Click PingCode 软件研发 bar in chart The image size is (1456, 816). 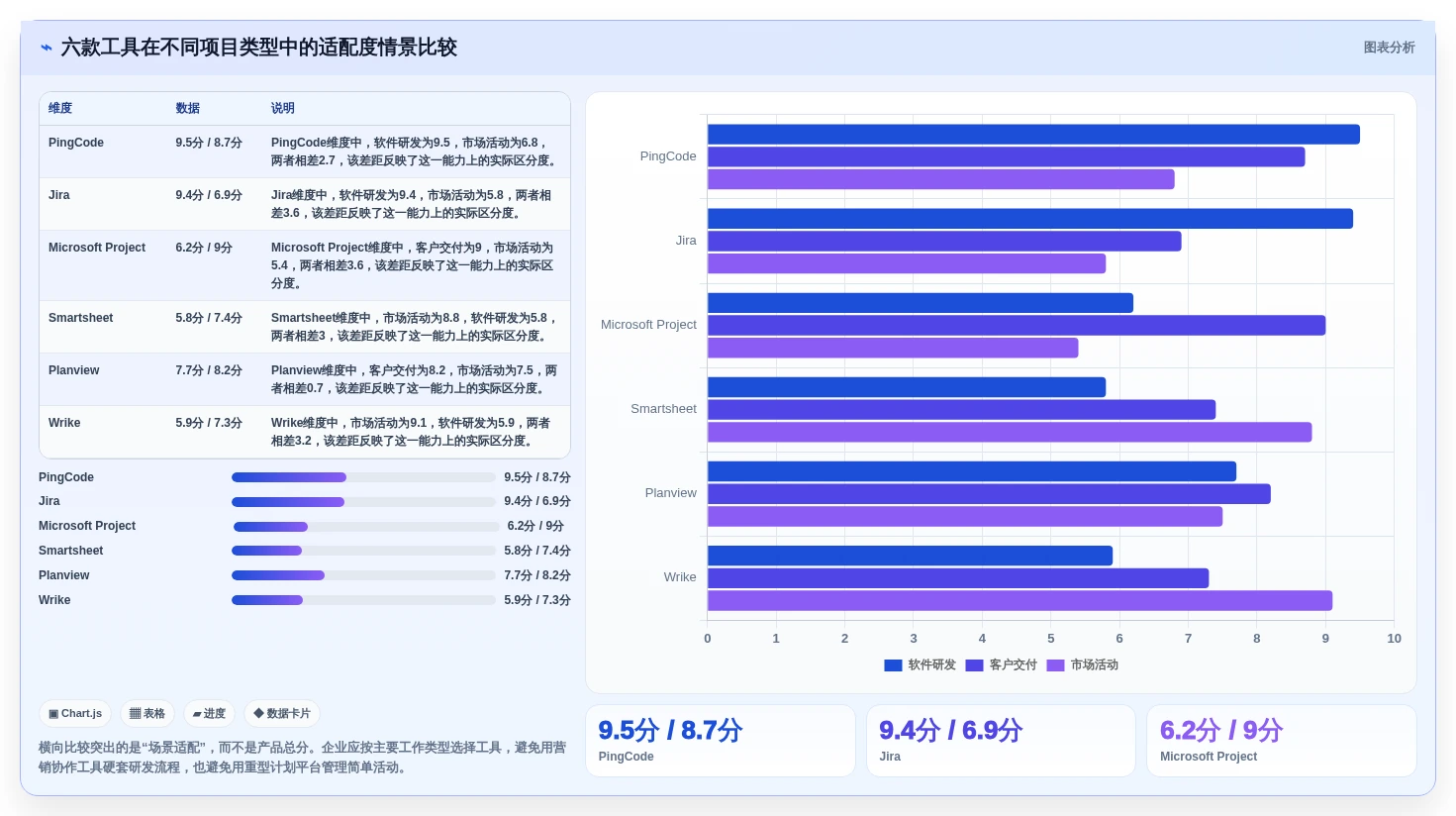pyautogui.click(x=1033, y=135)
